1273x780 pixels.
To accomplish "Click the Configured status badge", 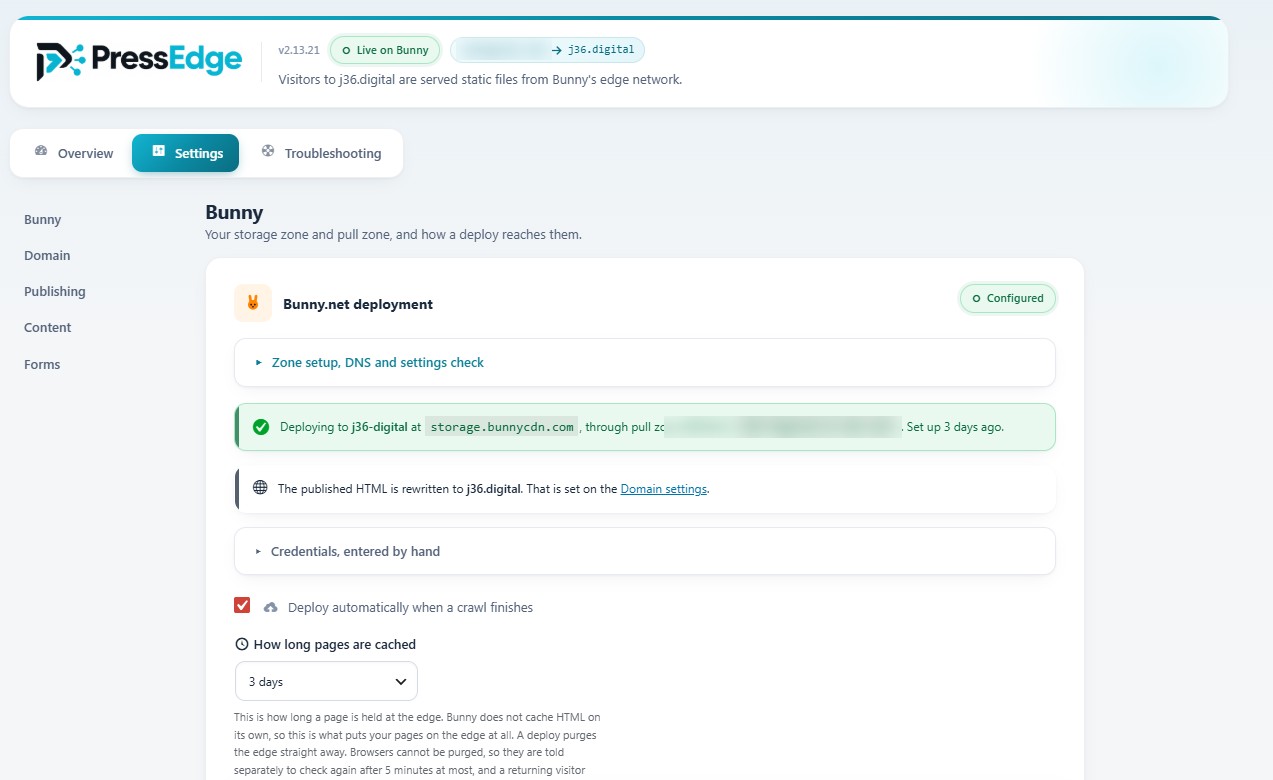I will pos(1008,298).
